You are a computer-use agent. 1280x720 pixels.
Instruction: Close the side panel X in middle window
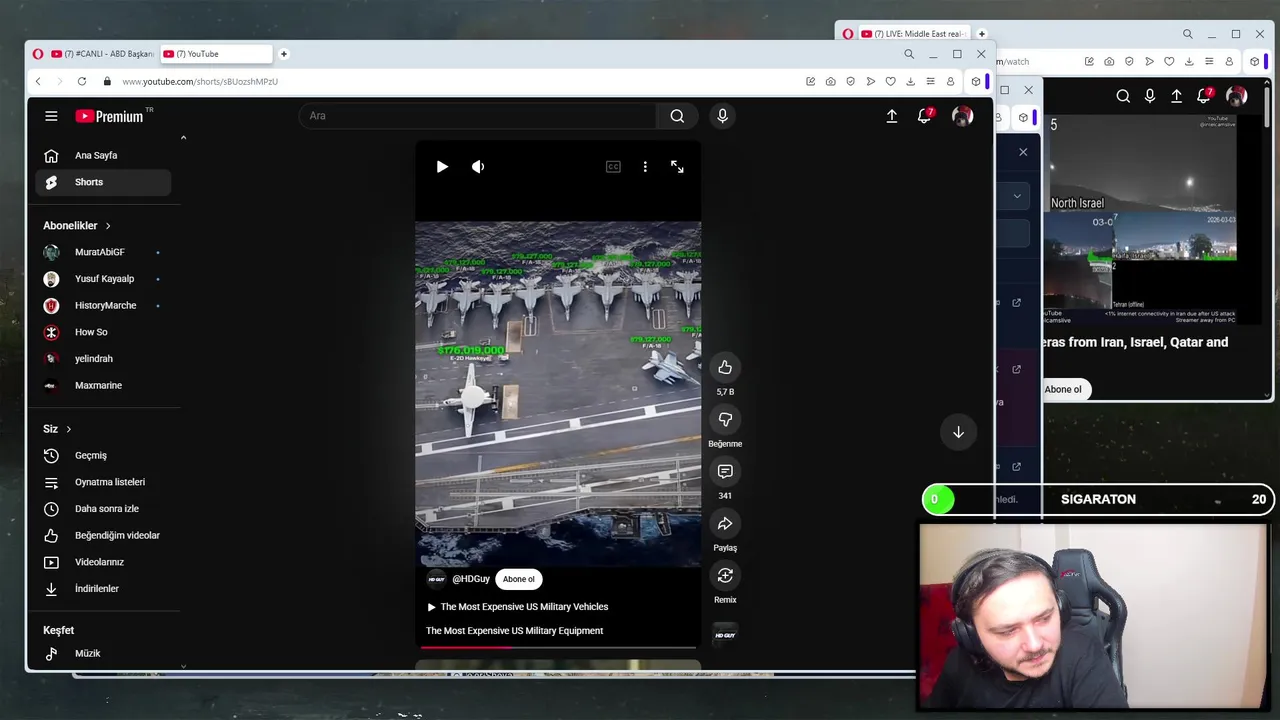(1023, 152)
